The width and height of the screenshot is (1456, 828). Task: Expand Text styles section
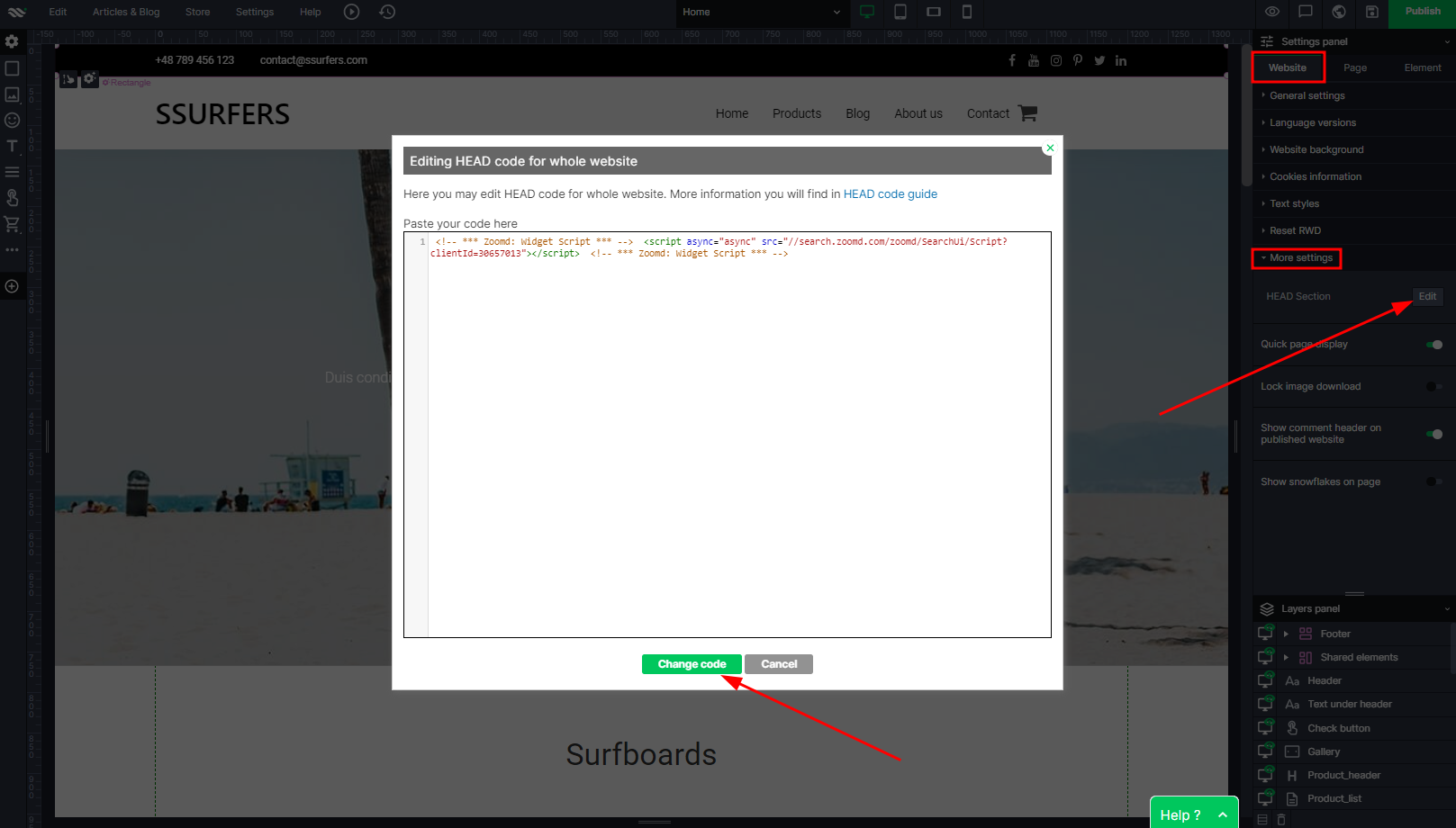tap(1353, 203)
